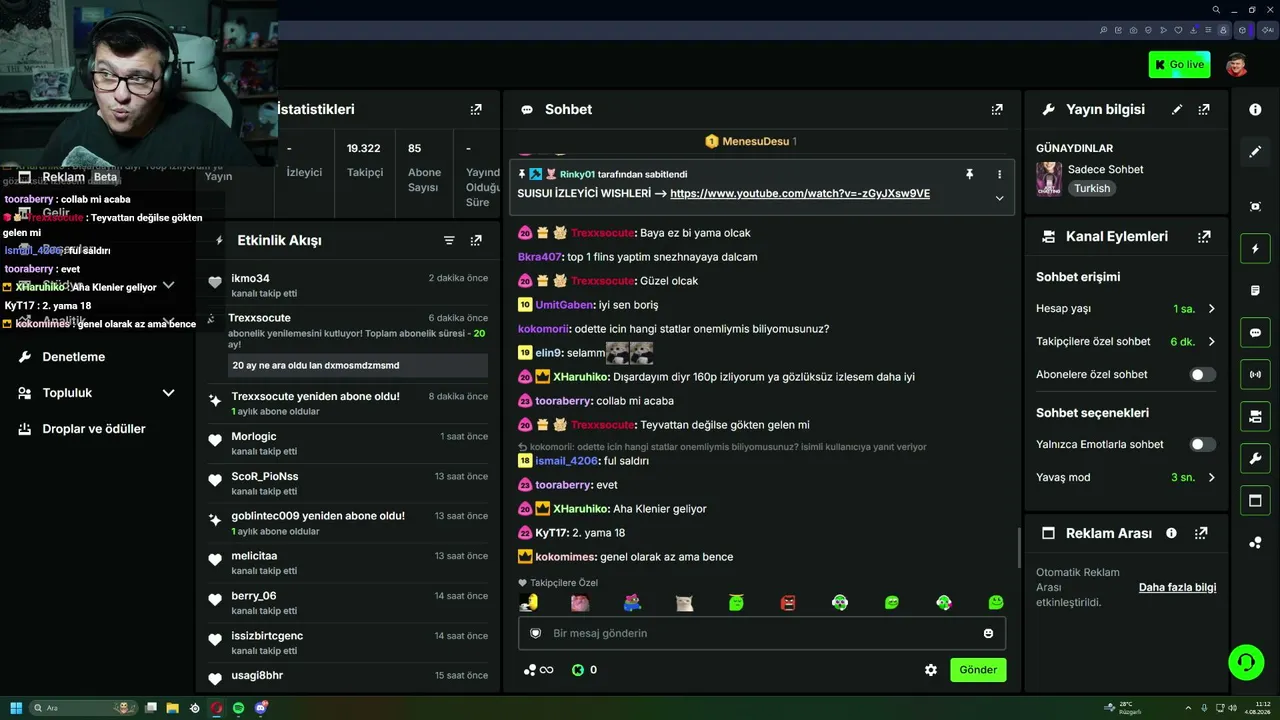Click the Turkish language tag

(x=1092, y=188)
